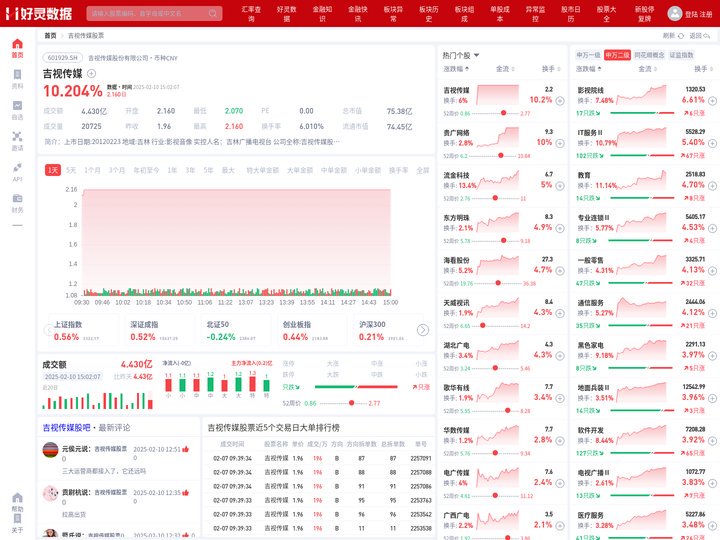Click 影视院线 green-red ratio bar

pyautogui.click(x=642, y=113)
